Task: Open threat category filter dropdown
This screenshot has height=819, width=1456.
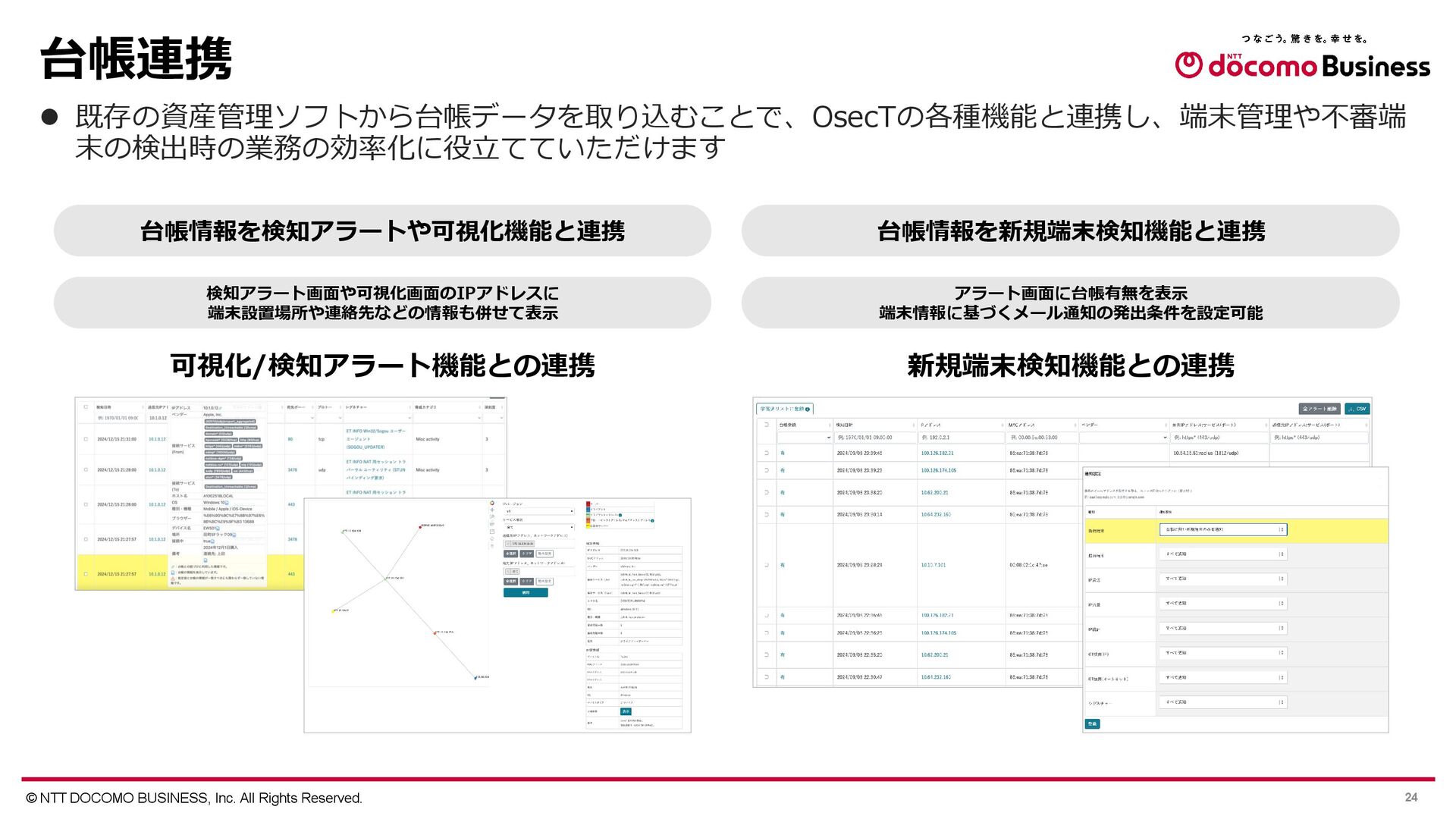Action: click(447, 418)
